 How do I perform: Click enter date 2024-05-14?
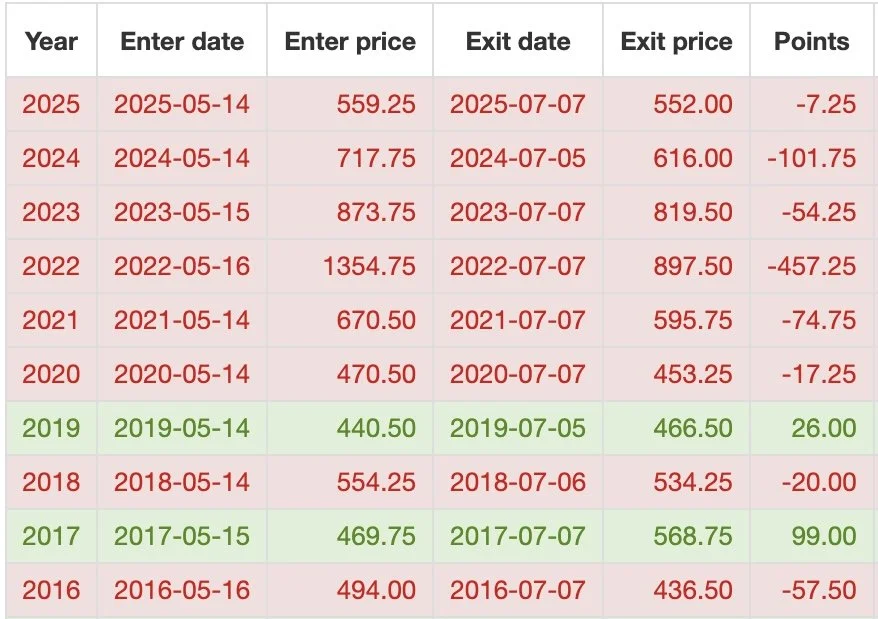coord(182,158)
